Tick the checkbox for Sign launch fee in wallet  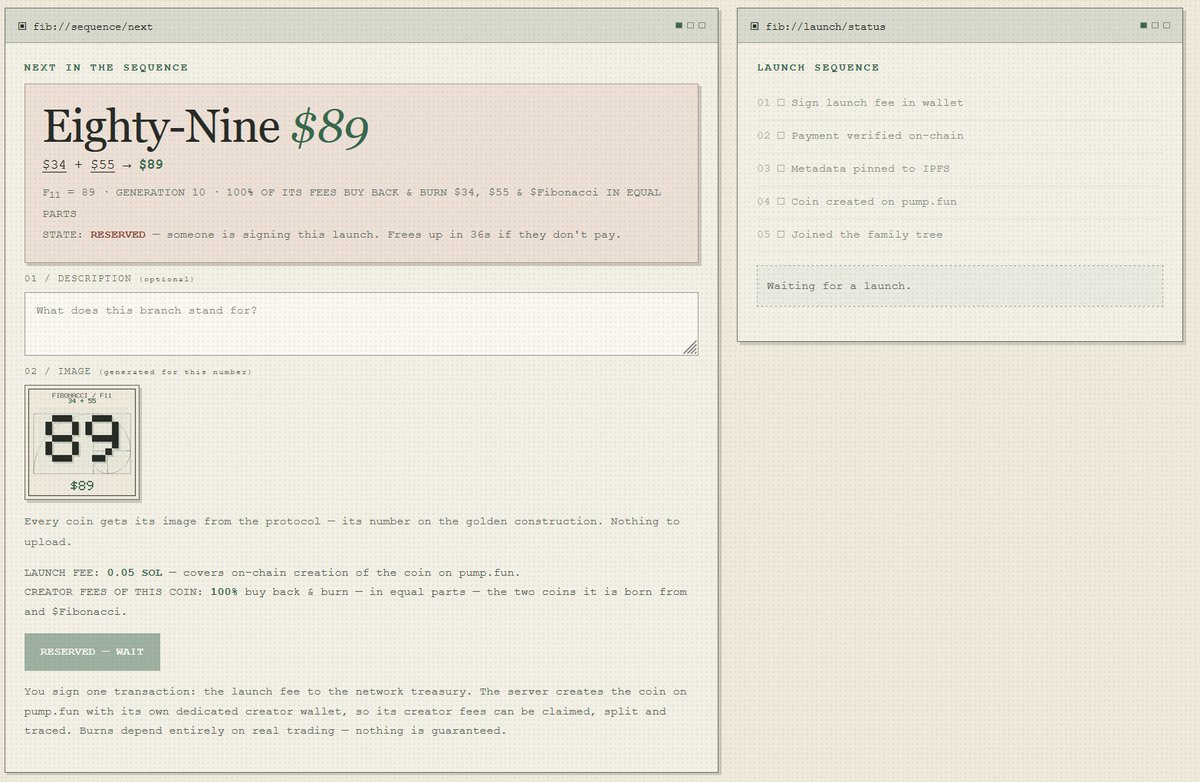pyautogui.click(x=781, y=103)
